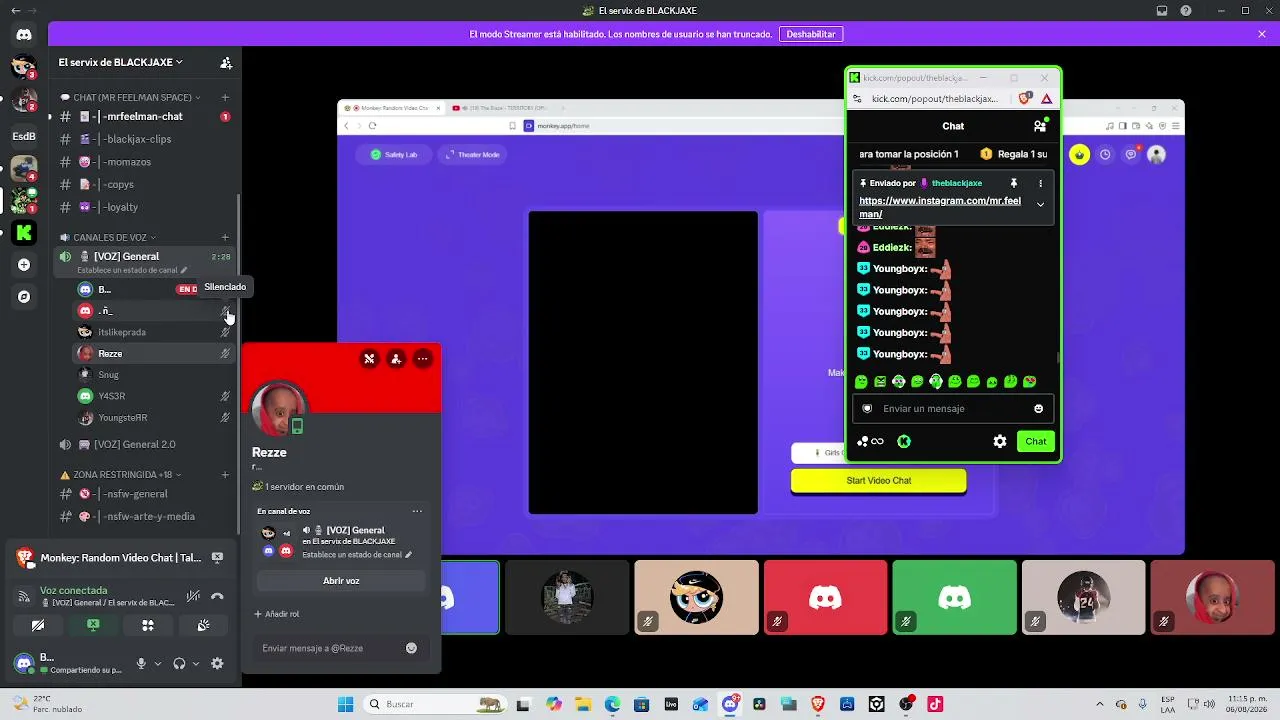This screenshot has height=720, width=1280.
Task: Collapse CHAT (MR FEELMAN SPACE) category
Action: [131, 97]
